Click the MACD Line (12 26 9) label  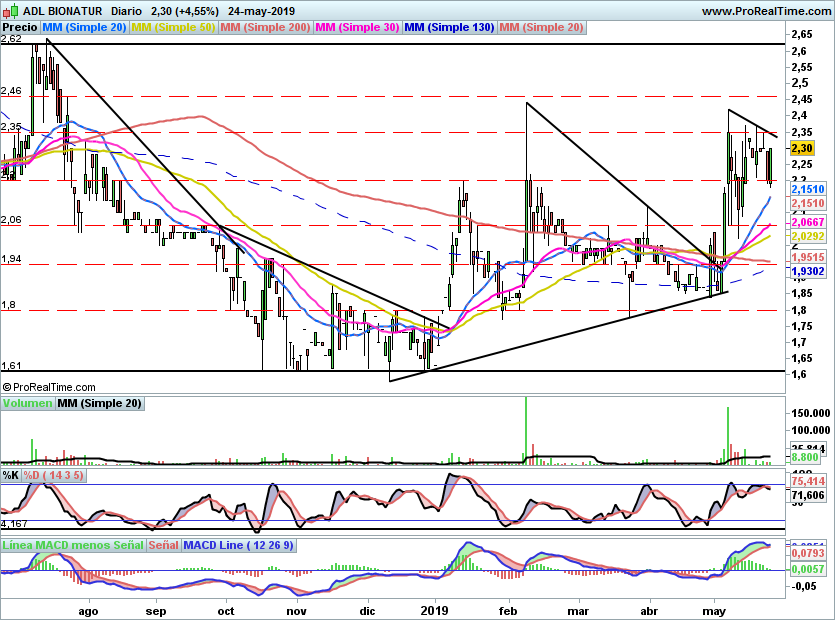(x=238, y=545)
